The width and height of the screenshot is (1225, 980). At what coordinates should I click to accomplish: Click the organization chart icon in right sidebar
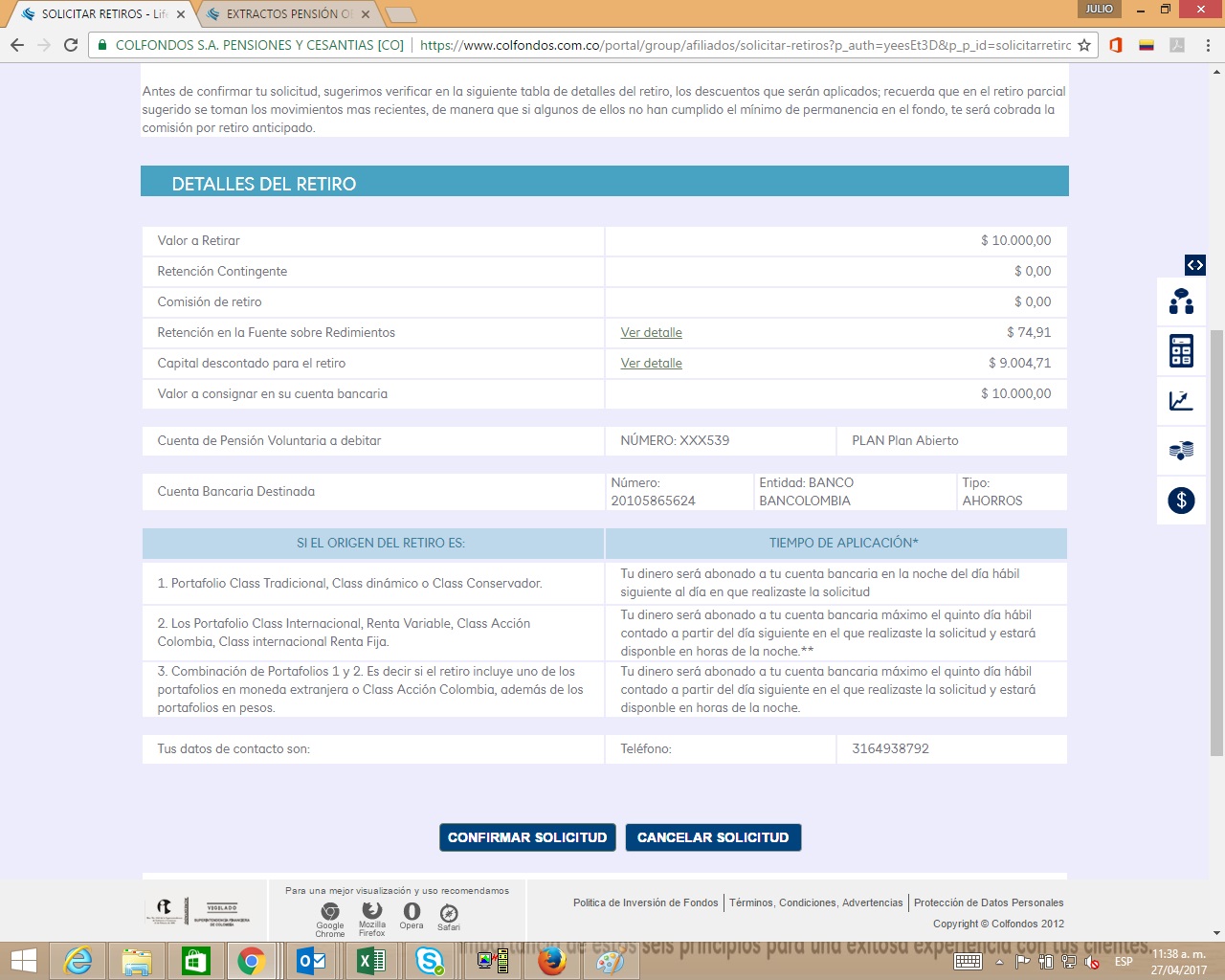[1181, 301]
